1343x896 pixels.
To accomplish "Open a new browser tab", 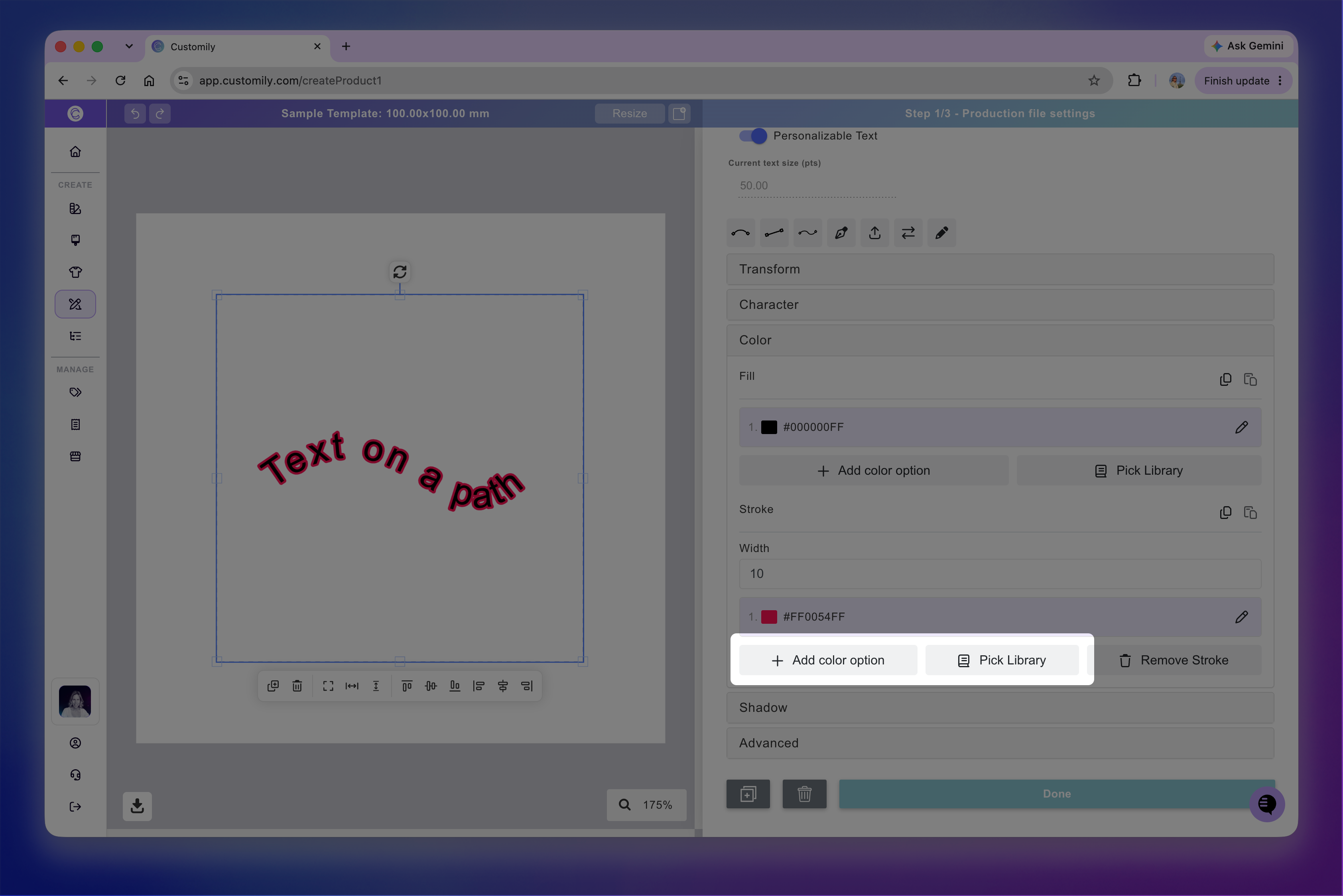I will [x=346, y=46].
